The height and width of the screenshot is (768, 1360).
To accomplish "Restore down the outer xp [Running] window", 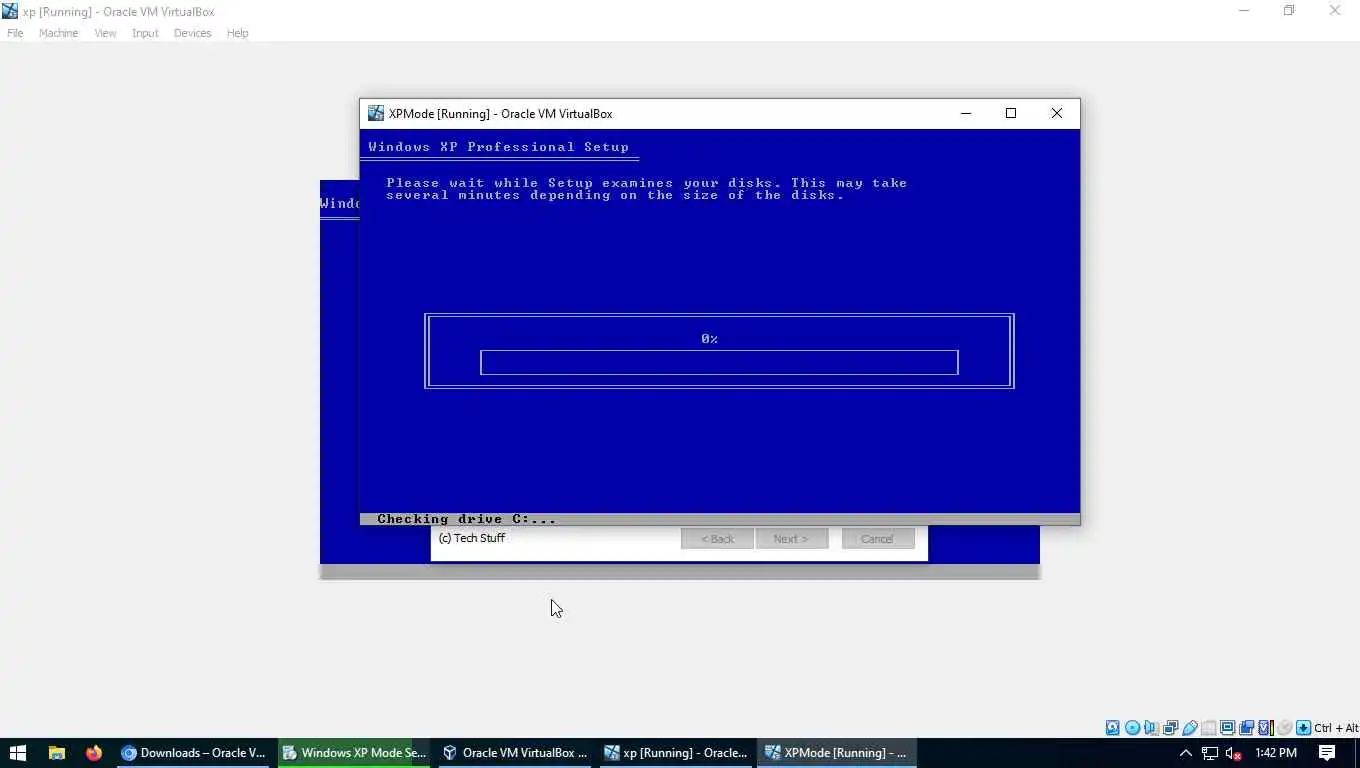I will click(1289, 11).
